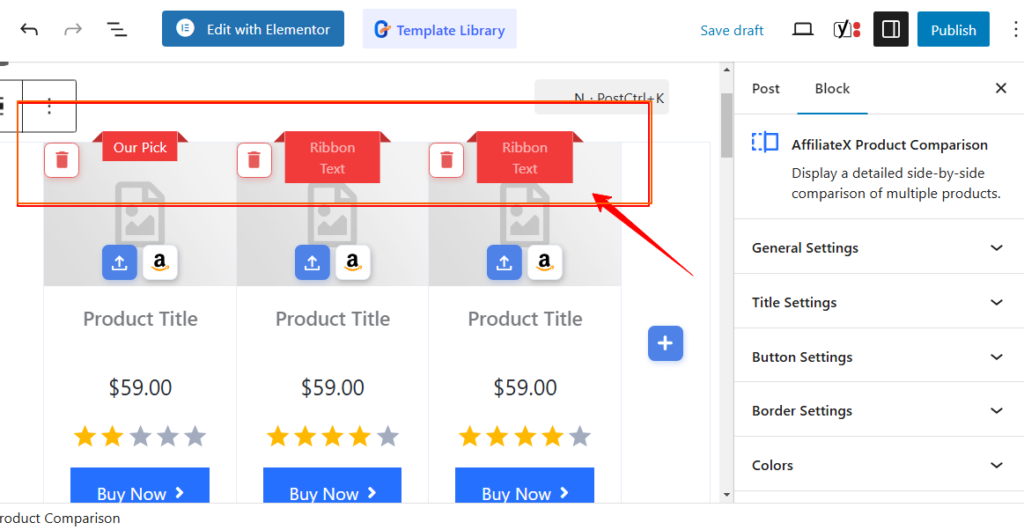Upload image for the first product
Screen dimensions: 1024x530
coord(120,262)
